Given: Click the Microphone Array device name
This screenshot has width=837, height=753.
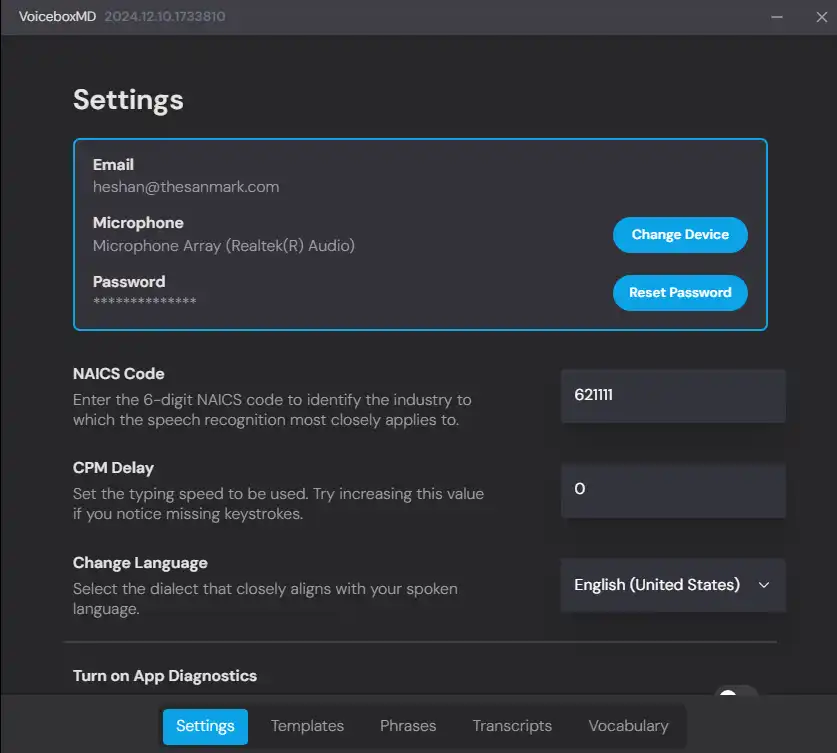Looking at the screenshot, I should point(224,245).
